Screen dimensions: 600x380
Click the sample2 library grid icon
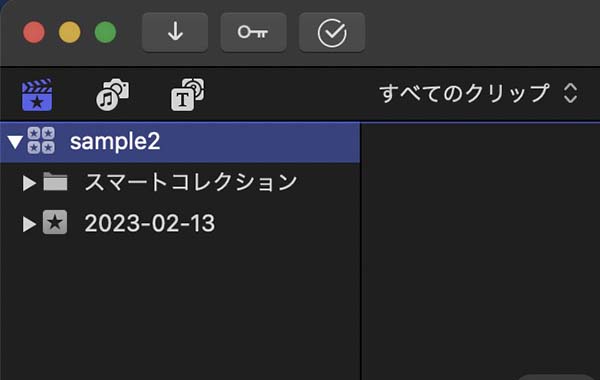41,140
